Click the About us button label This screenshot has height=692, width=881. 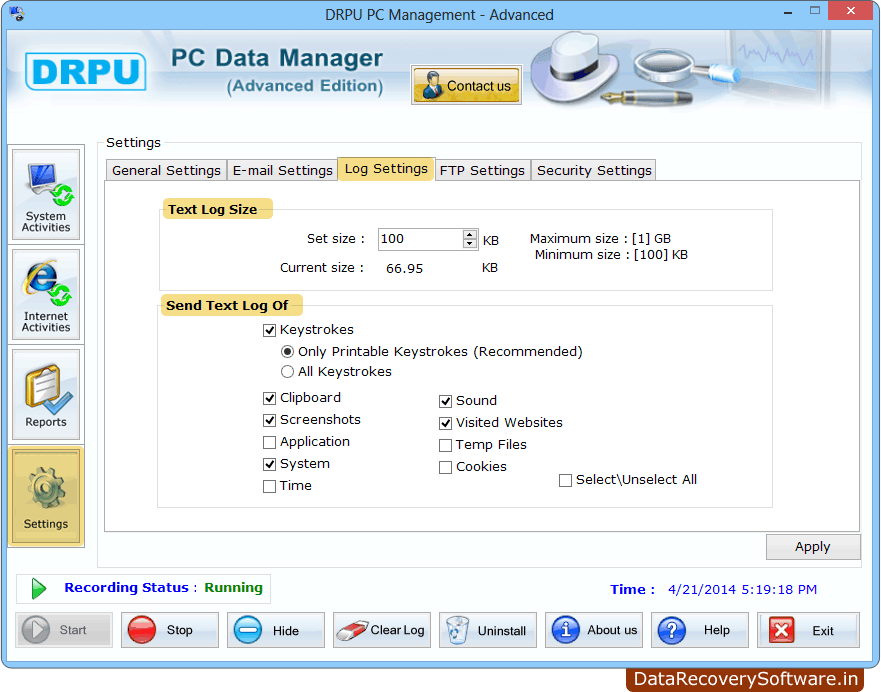click(612, 630)
